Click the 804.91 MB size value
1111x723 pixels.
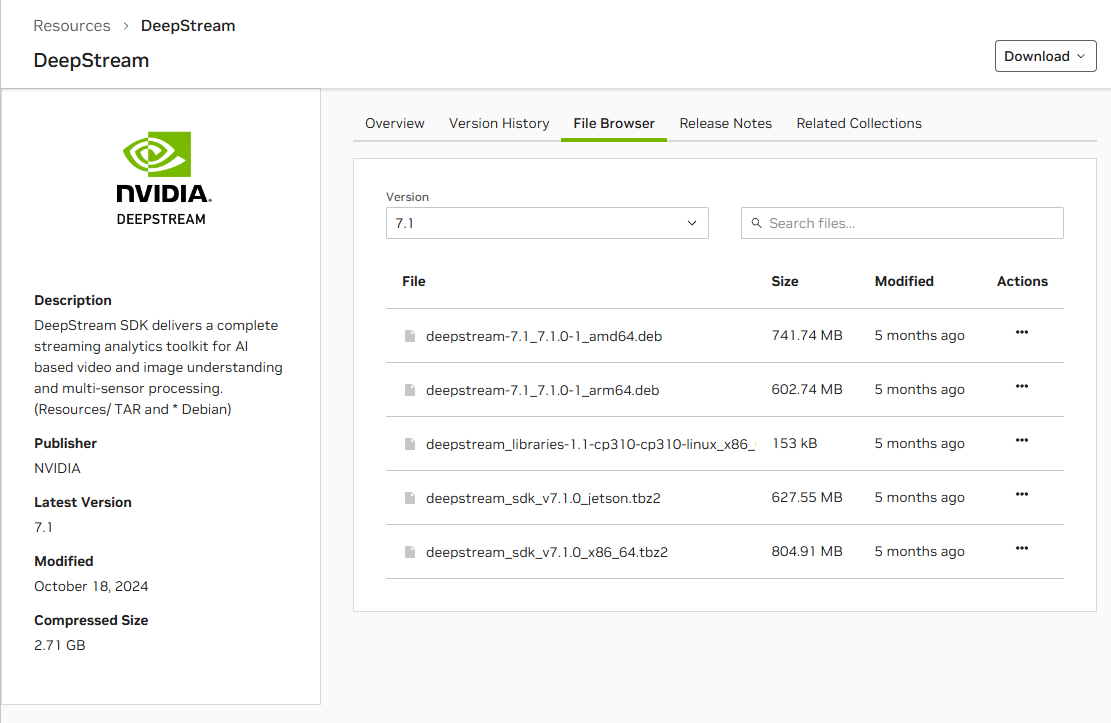[x=806, y=551]
